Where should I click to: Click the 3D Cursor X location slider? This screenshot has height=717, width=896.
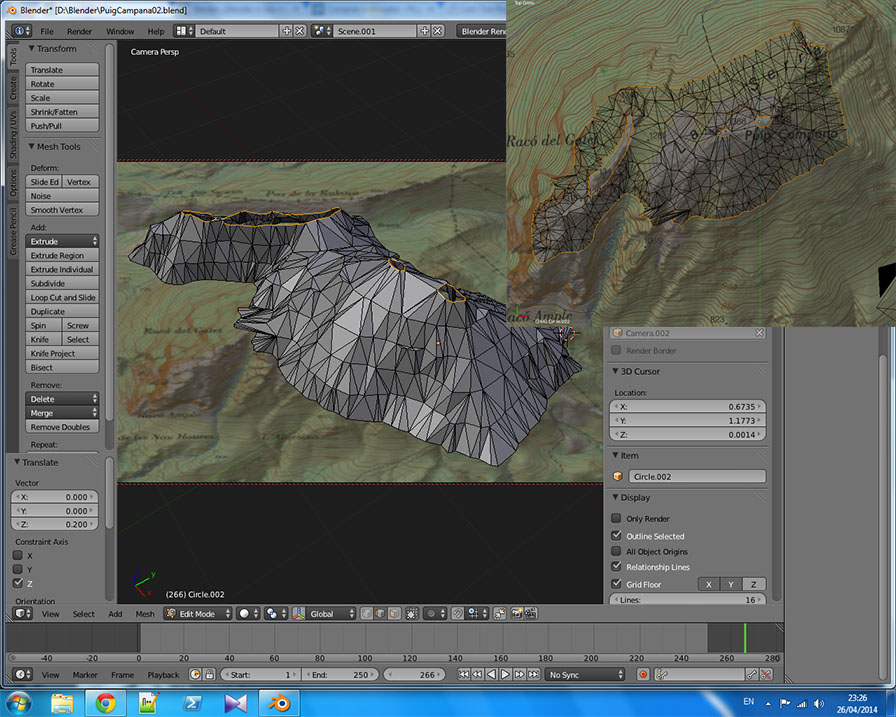click(690, 407)
